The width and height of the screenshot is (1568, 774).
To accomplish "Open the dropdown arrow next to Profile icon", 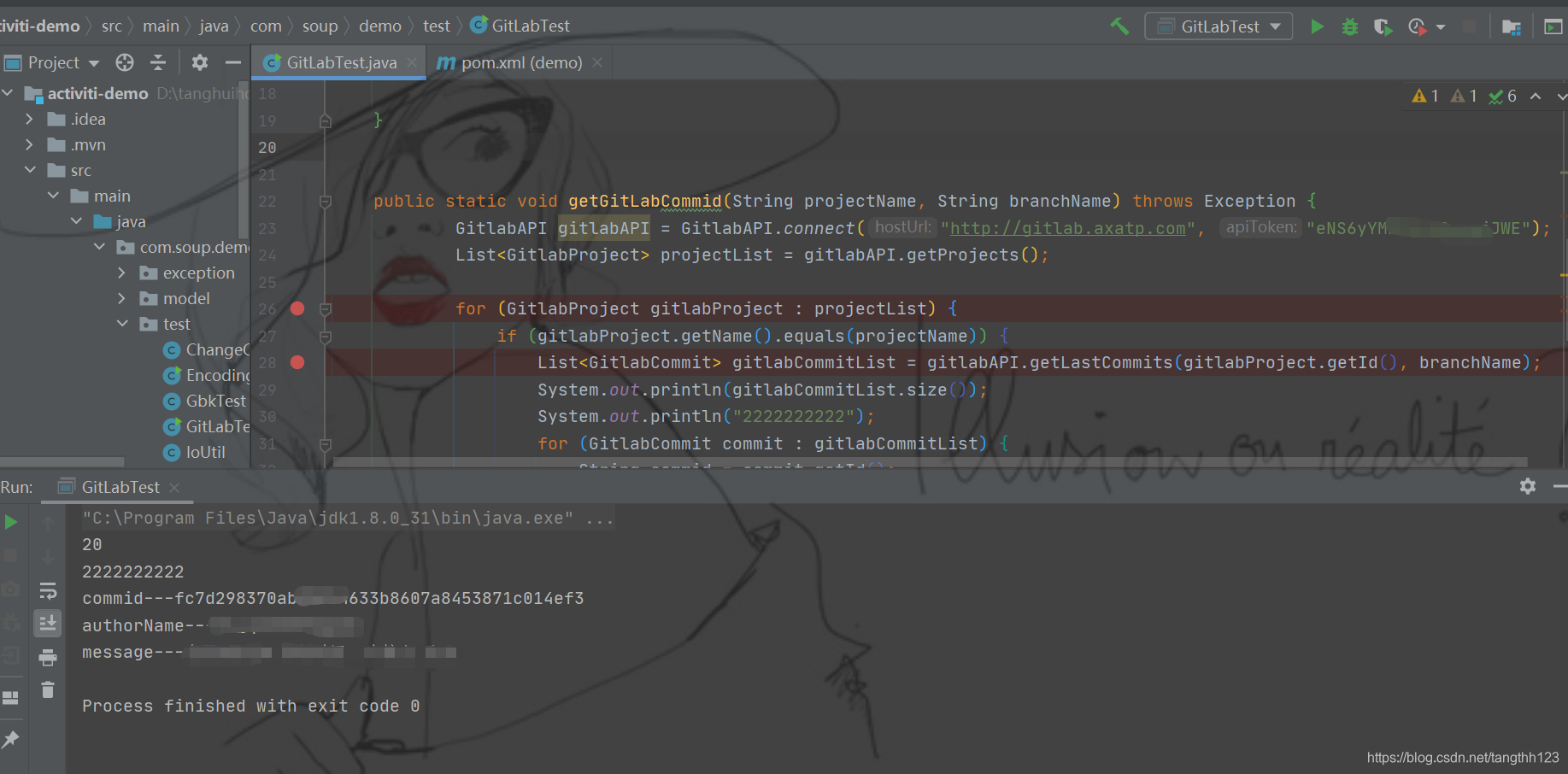I will (x=1441, y=26).
